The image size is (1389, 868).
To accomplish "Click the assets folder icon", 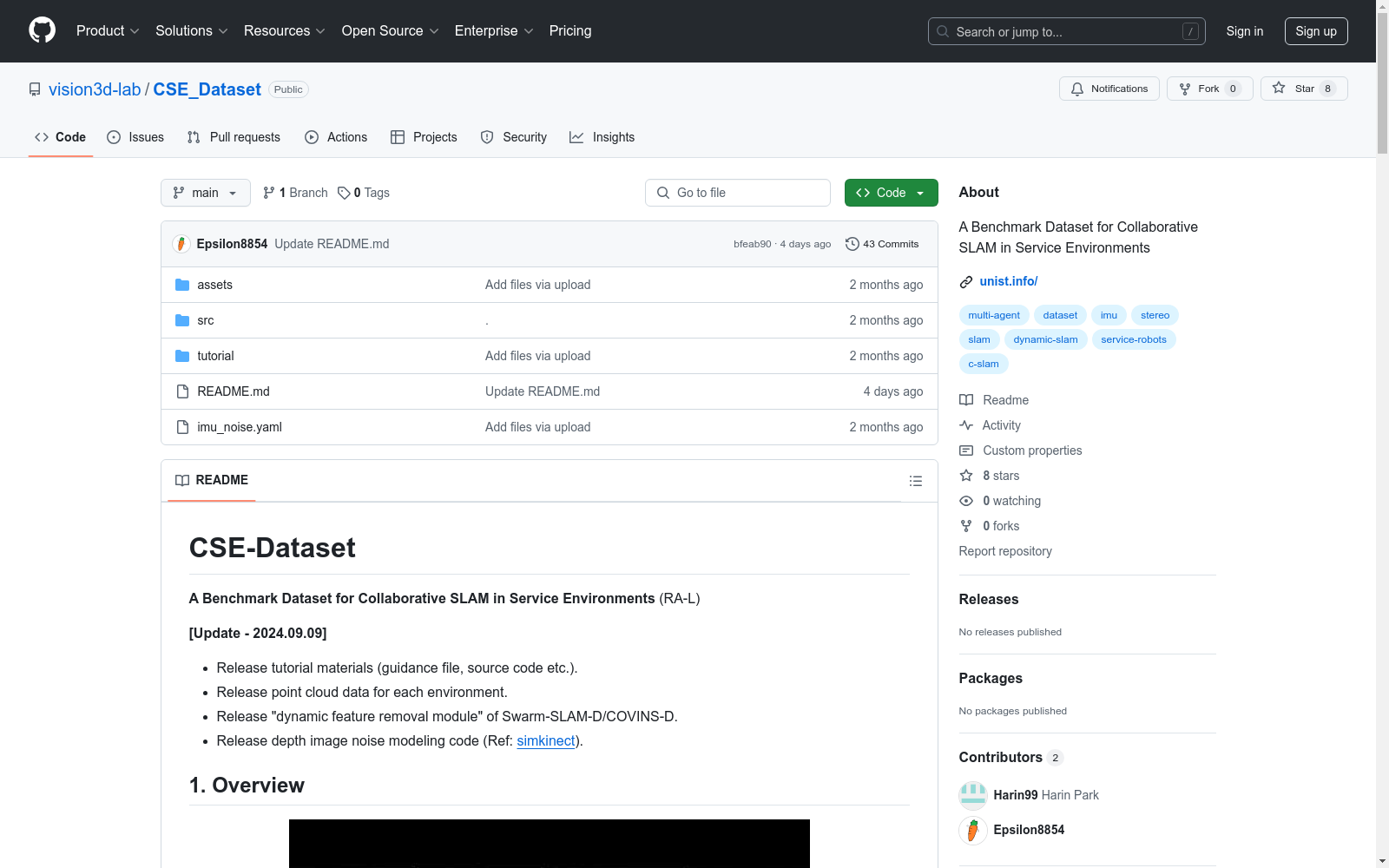I will [182, 285].
